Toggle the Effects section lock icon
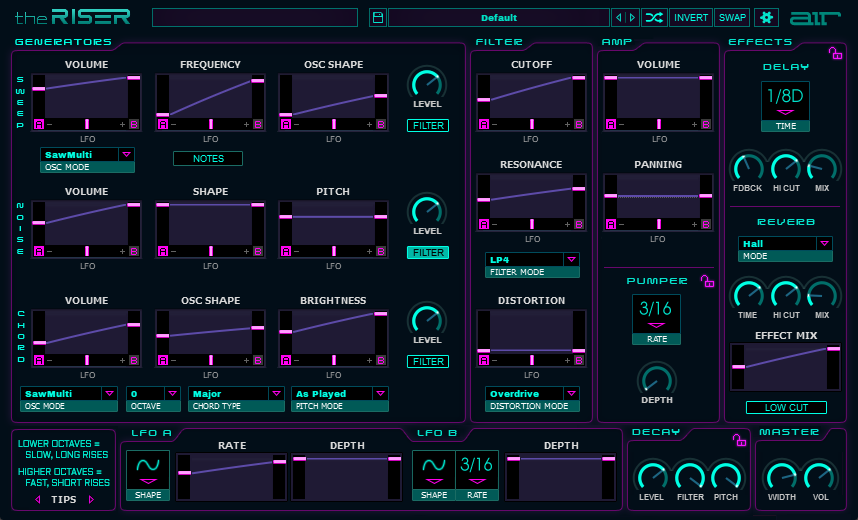This screenshot has width=858, height=520. click(835, 53)
